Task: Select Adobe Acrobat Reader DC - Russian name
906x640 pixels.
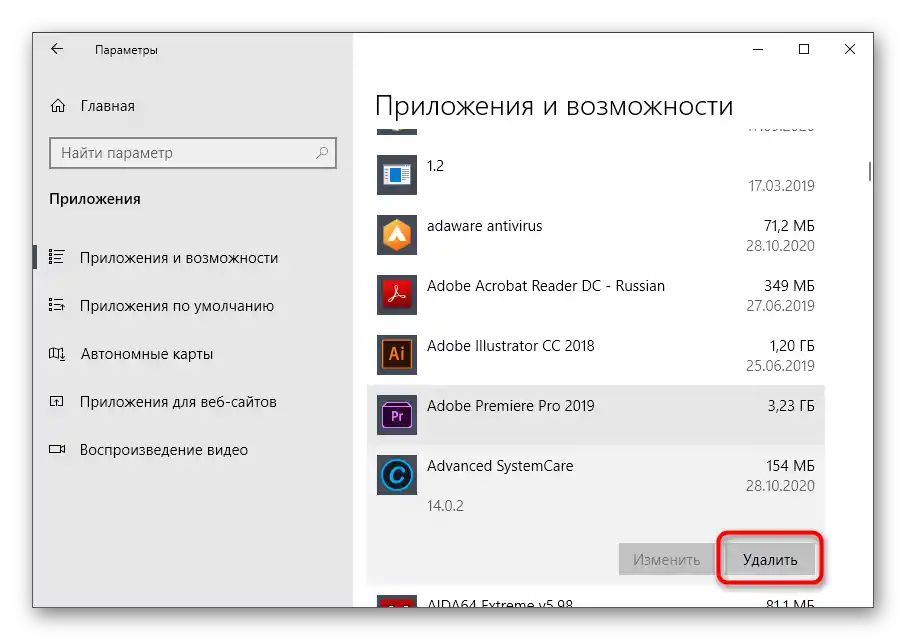Action: (546, 286)
